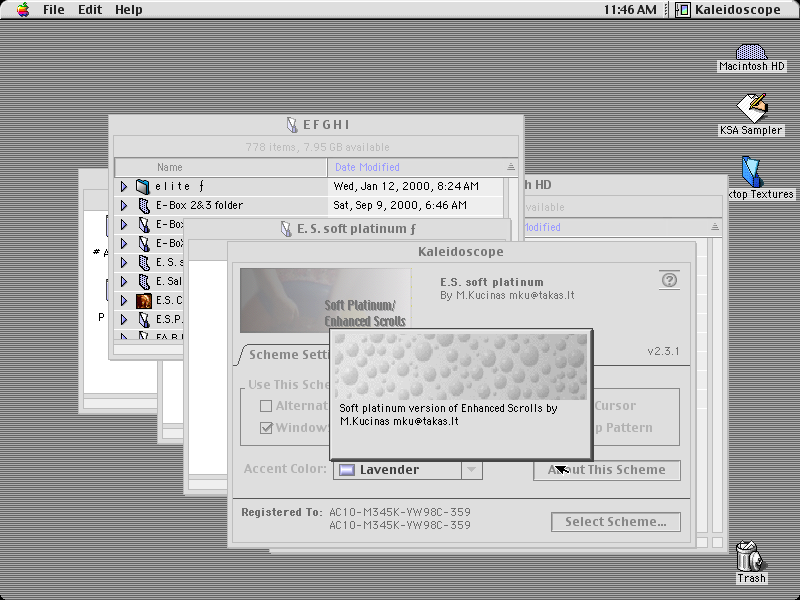Click Date Modified header in Macintosh HD window

(542, 227)
